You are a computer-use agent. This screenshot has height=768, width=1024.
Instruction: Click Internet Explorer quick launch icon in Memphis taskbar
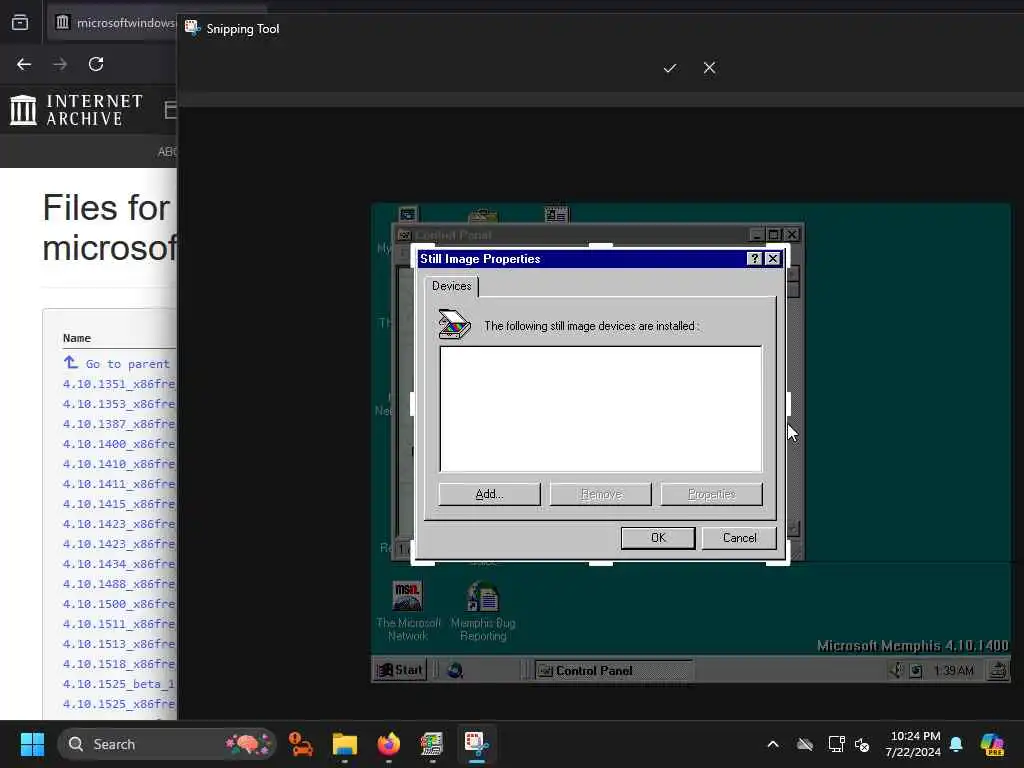click(455, 670)
